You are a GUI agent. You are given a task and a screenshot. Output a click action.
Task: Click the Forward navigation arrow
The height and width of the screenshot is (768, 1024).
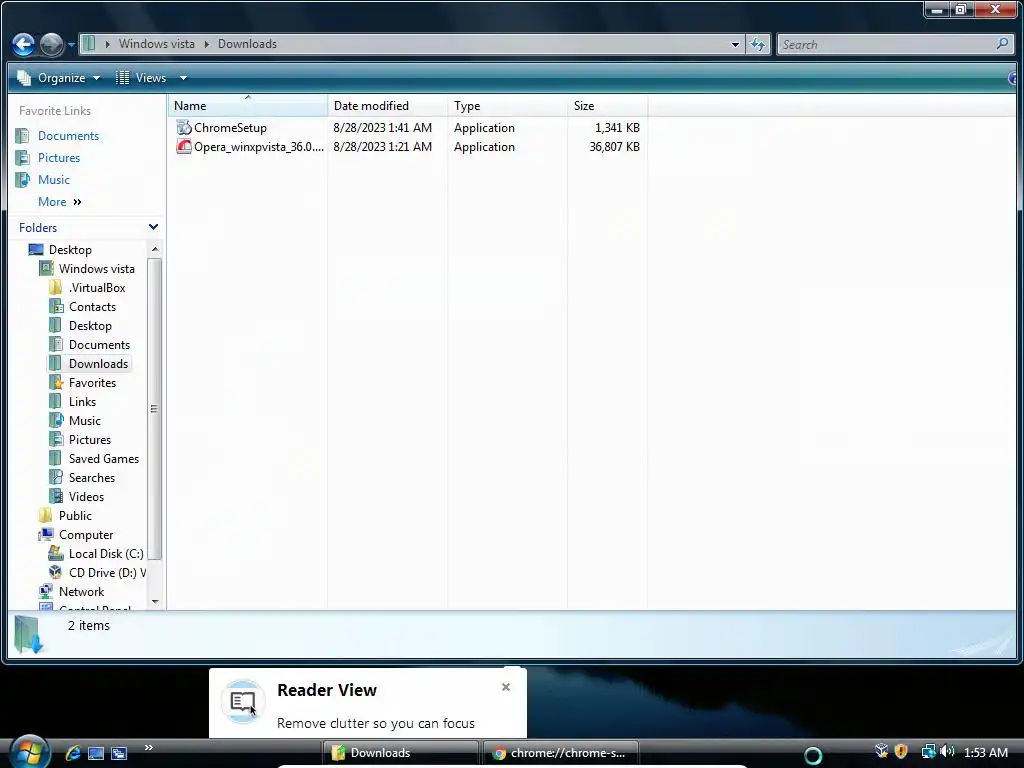tap(52, 44)
